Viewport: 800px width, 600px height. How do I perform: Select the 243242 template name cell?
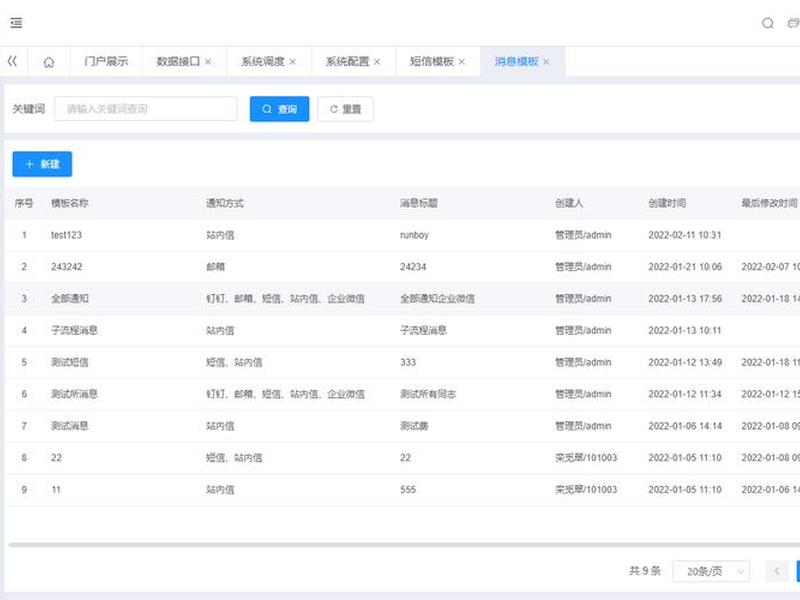[x=66, y=267]
